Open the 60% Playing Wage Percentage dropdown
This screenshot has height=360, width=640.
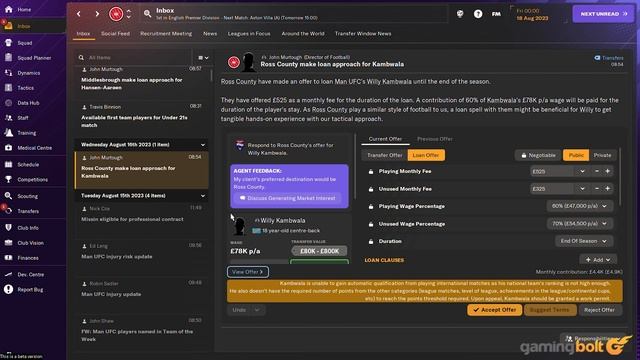tap(580, 206)
